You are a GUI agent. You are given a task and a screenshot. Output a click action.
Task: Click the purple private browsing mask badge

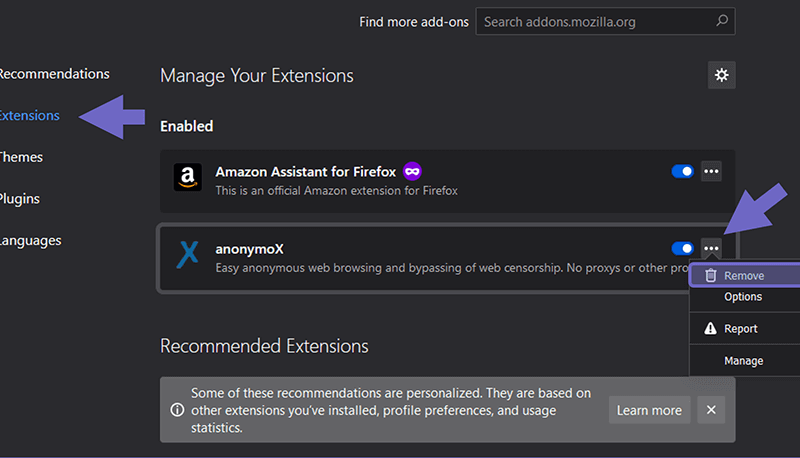click(412, 171)
